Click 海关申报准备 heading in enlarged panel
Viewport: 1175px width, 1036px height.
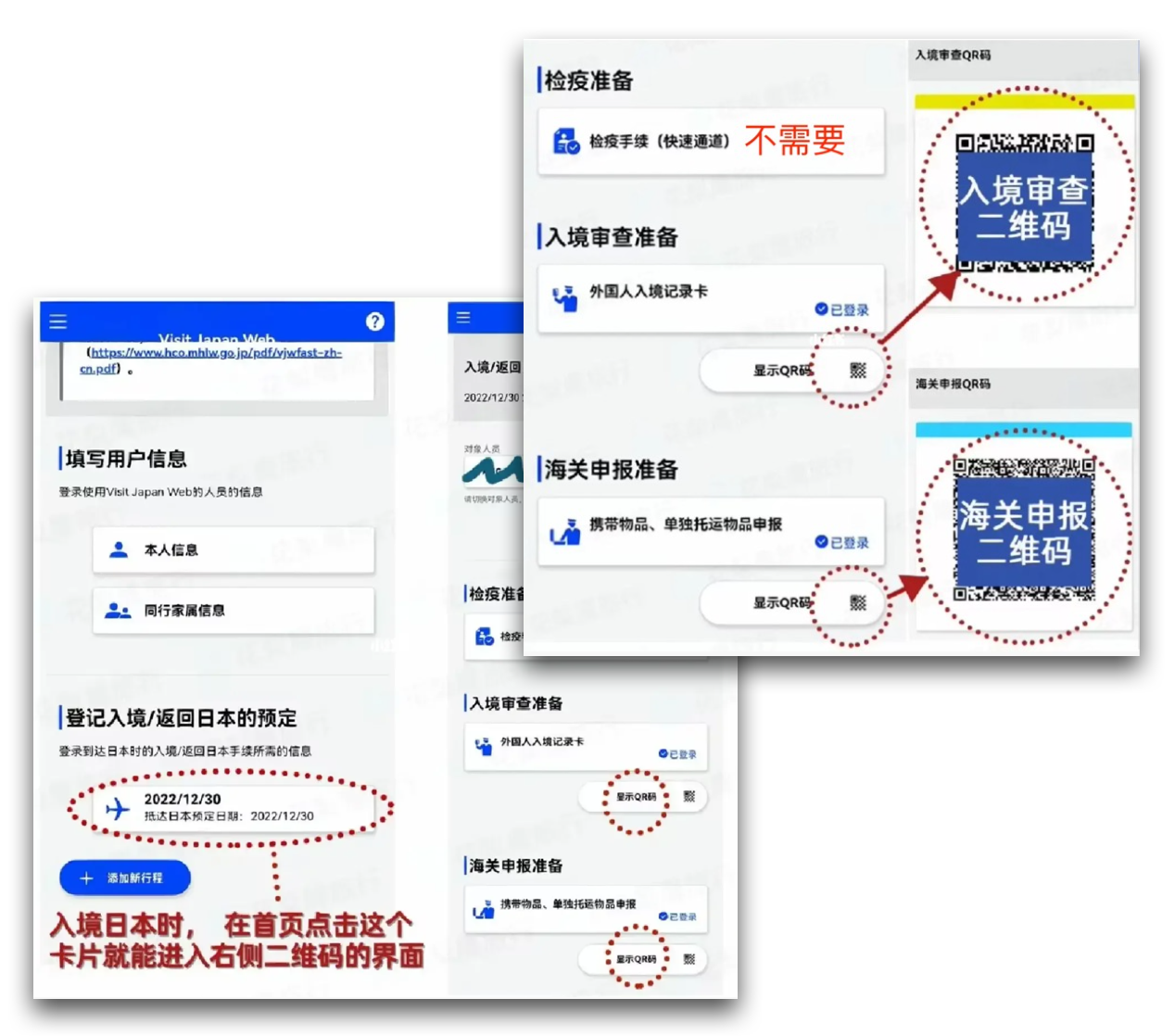(x=612, y=470)
